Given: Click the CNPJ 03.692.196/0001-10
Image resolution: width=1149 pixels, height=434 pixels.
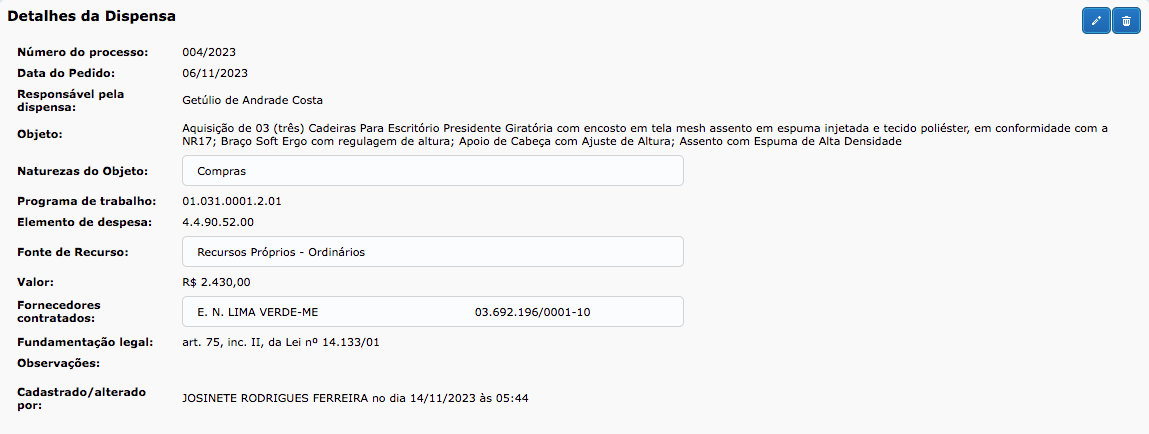Looking at the screenshot, I should click(532, 312).
